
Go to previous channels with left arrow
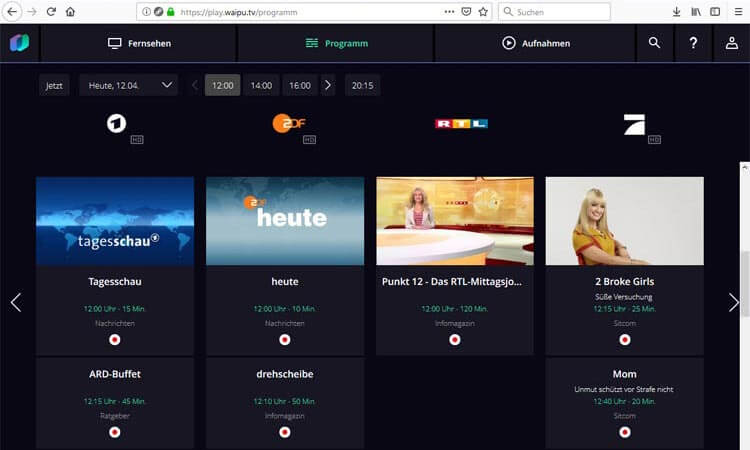point(16,302)
